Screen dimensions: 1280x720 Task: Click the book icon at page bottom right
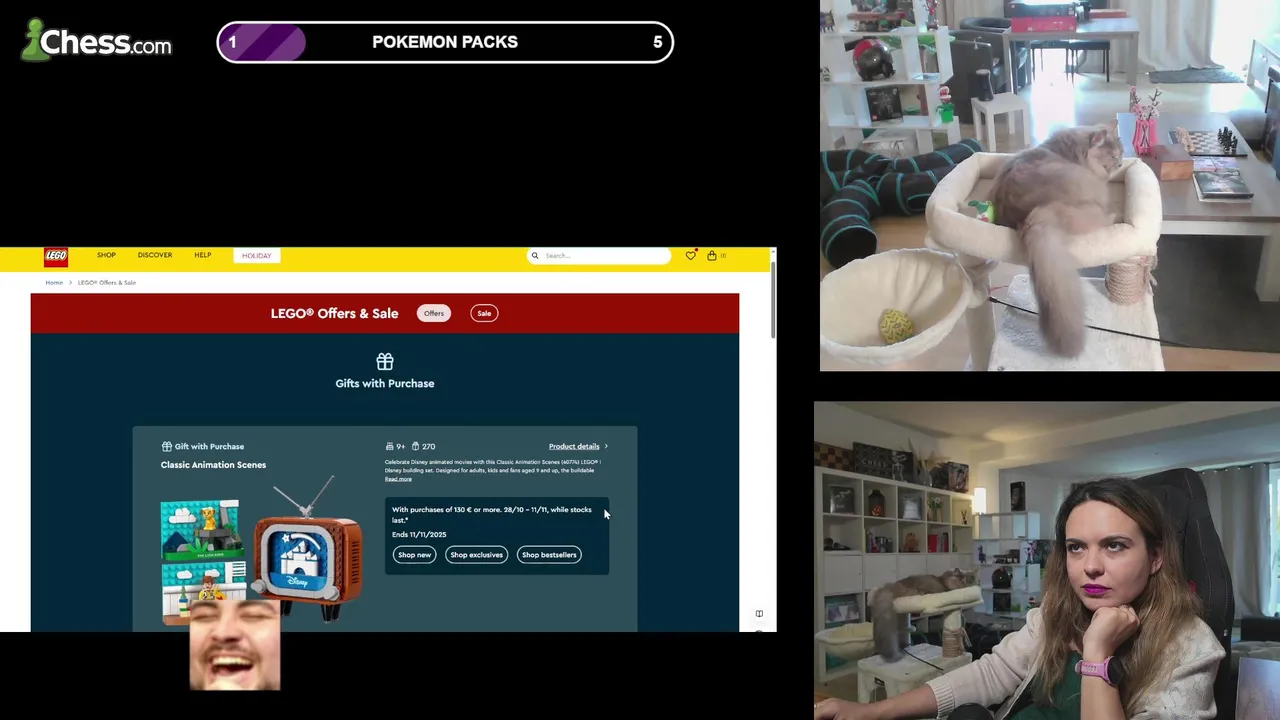tap(759, 614)
